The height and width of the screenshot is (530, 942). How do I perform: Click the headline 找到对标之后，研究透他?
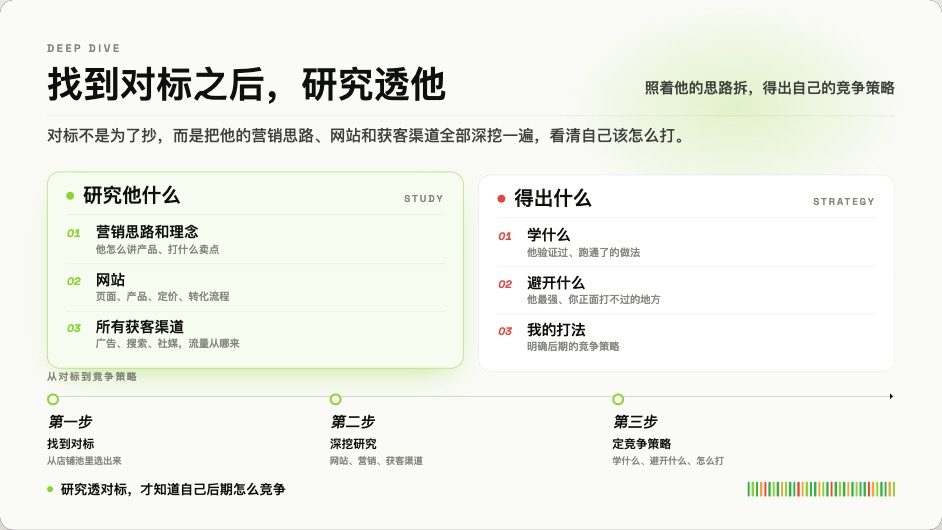point(246,84)
